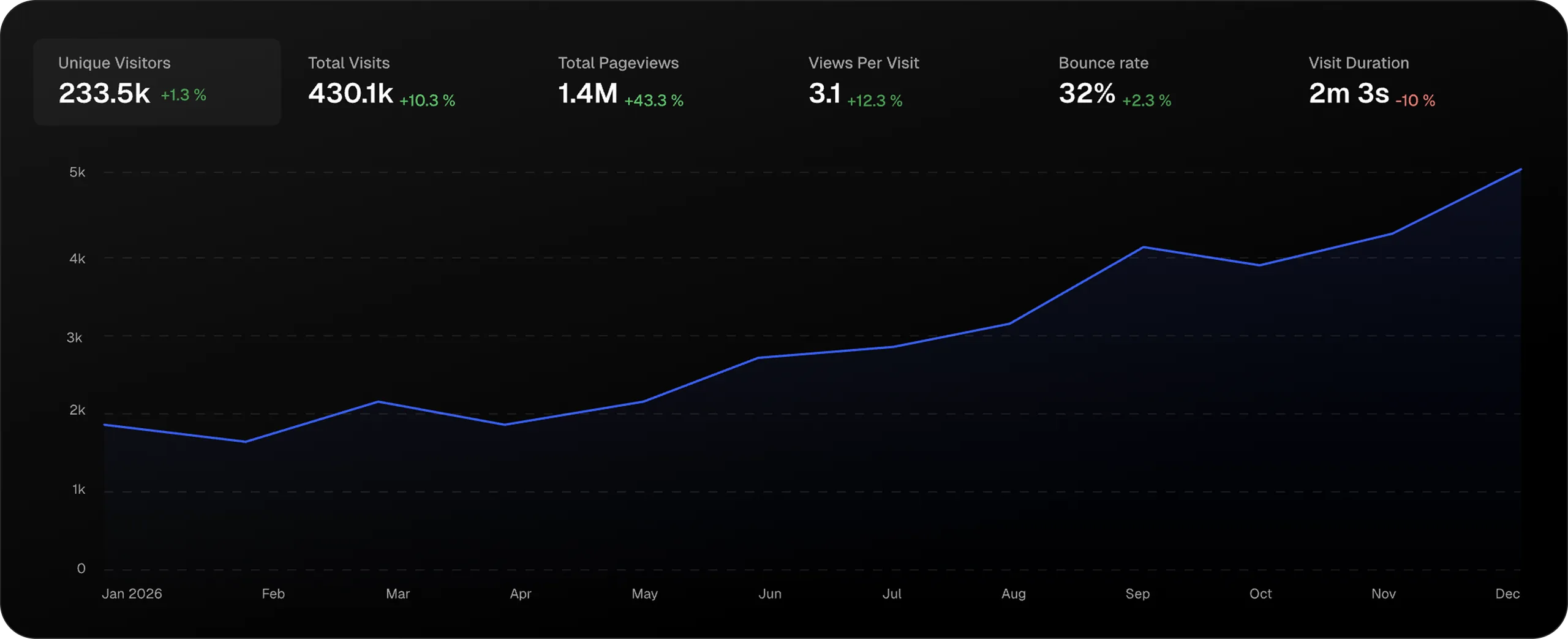The image size is (1568, 639).
Task: Click the 5k y-axis label
Action: coord(77,172)
